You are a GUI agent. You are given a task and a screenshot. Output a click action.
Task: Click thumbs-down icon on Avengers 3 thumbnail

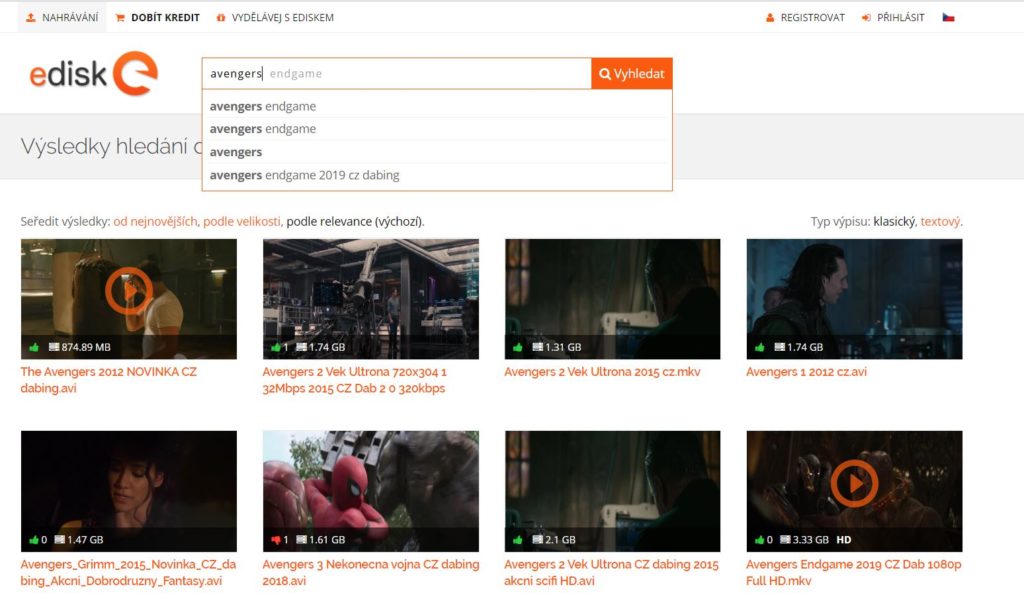[x=275, y=539]
